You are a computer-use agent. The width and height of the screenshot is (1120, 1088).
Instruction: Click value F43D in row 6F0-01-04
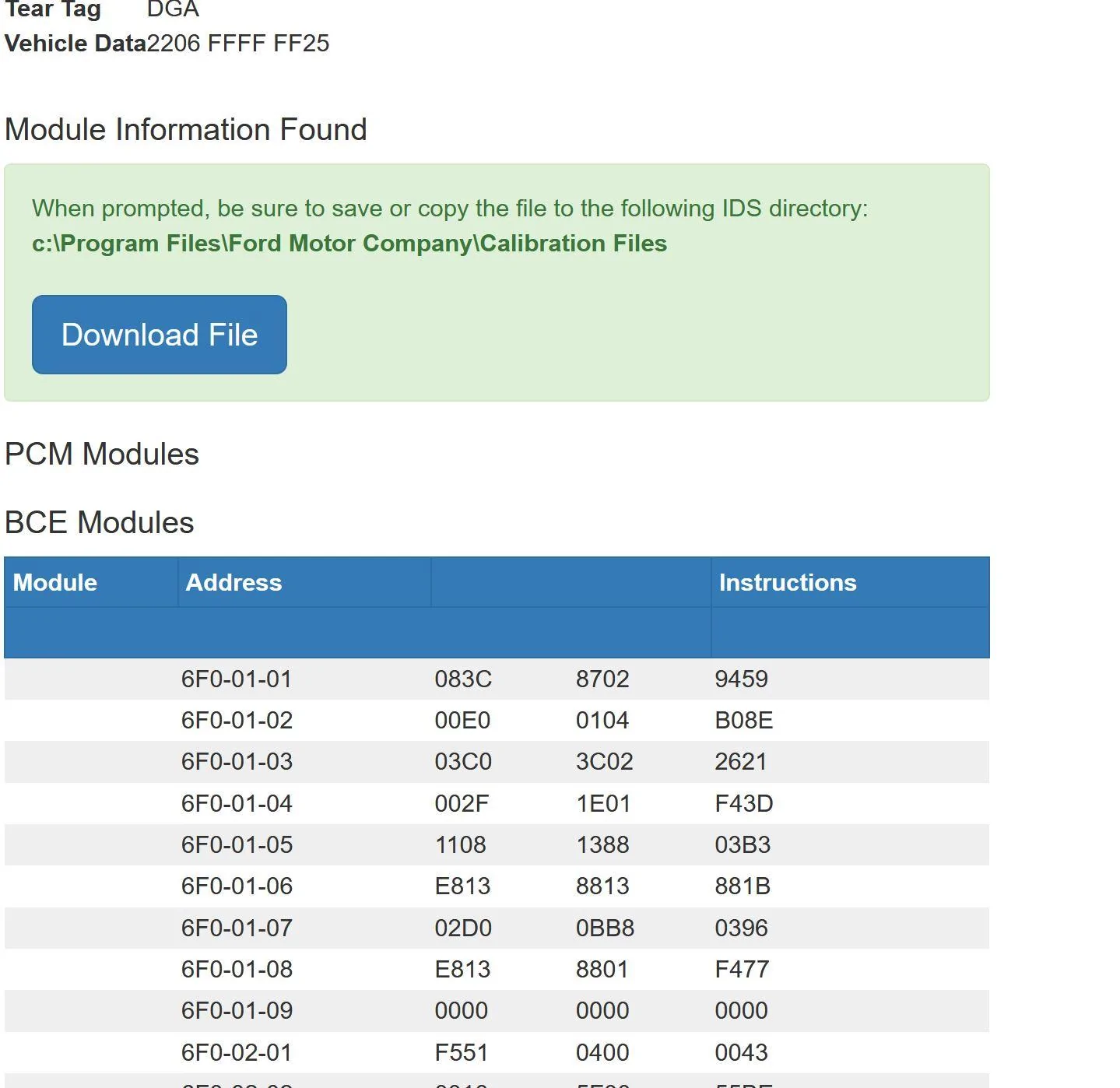pyautogui.click(x=743, y=803)
